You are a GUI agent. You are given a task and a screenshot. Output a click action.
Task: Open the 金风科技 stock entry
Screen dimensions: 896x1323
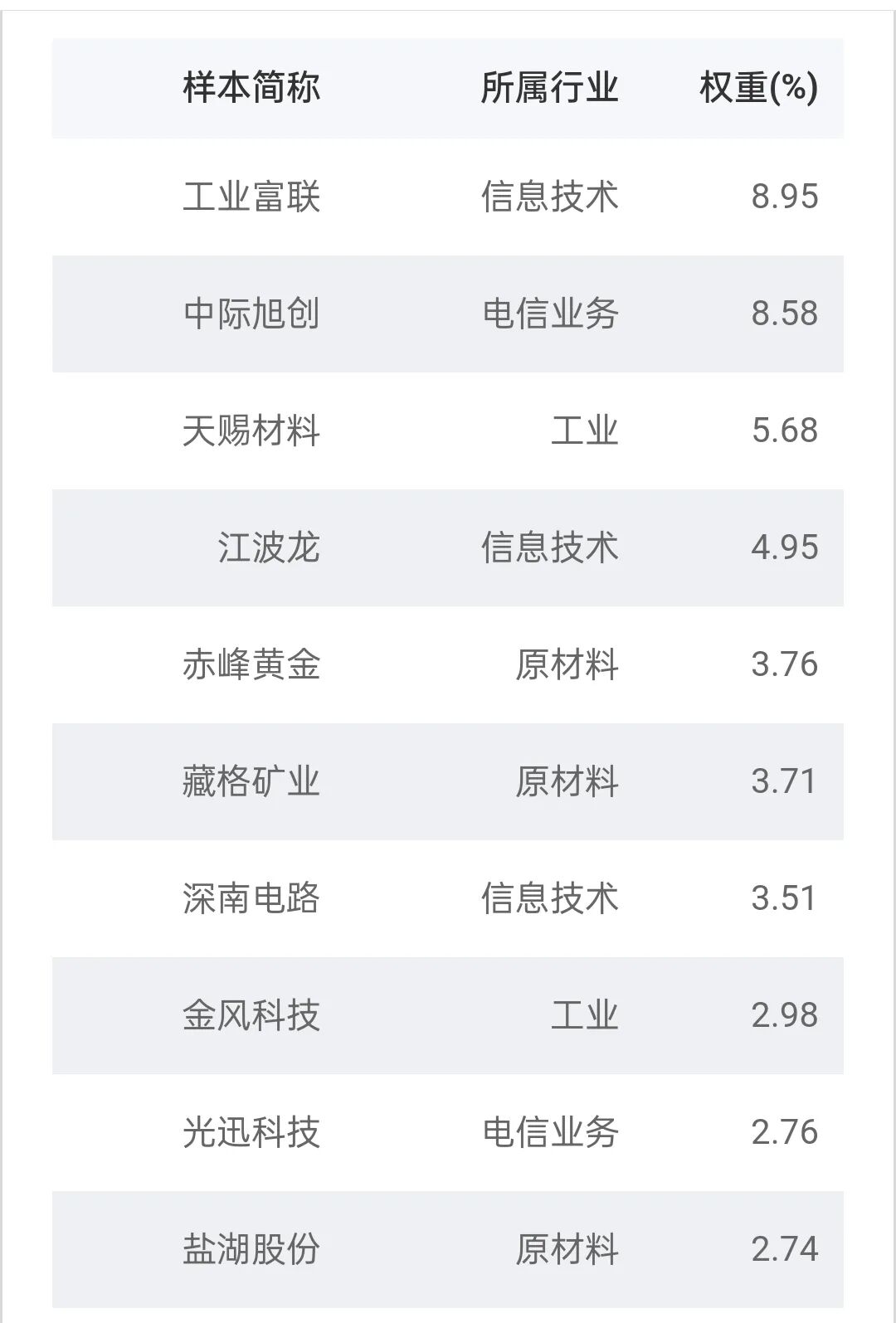click(251, 1015)
